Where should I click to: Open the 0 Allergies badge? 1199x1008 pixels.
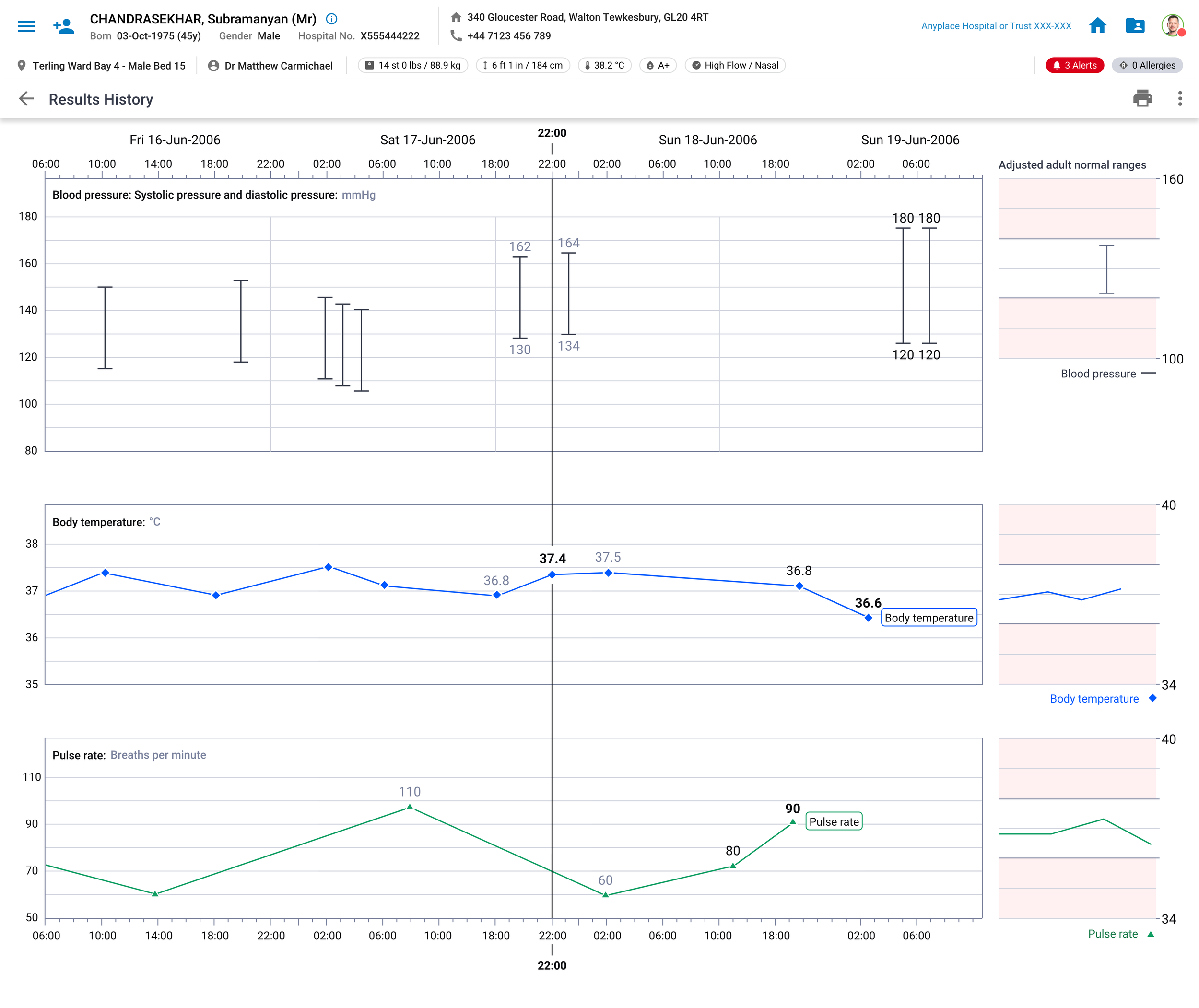(1147, 65)
